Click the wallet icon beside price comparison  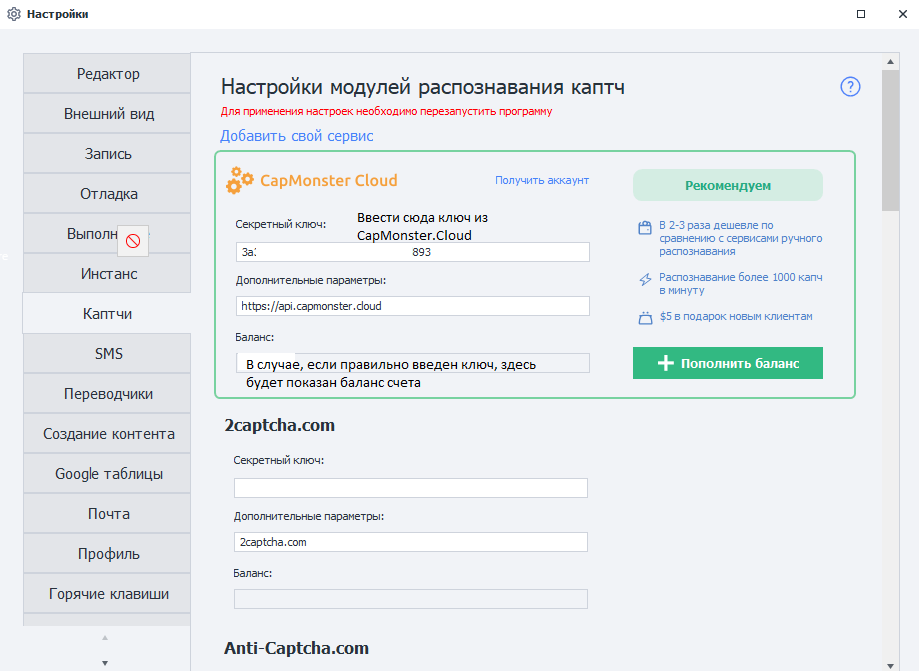pos(645,227)
